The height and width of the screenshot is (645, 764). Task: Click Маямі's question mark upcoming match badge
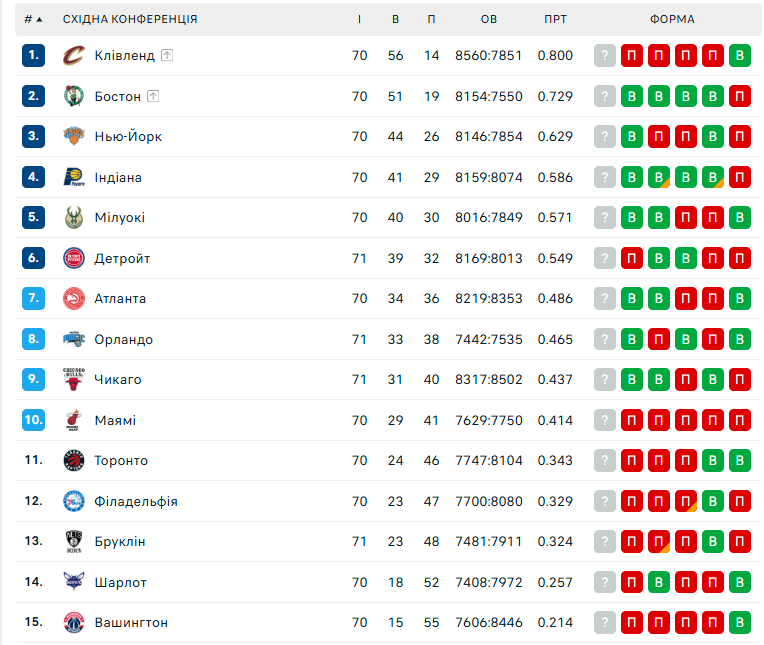pyautogui.click(x=604, y=421)
